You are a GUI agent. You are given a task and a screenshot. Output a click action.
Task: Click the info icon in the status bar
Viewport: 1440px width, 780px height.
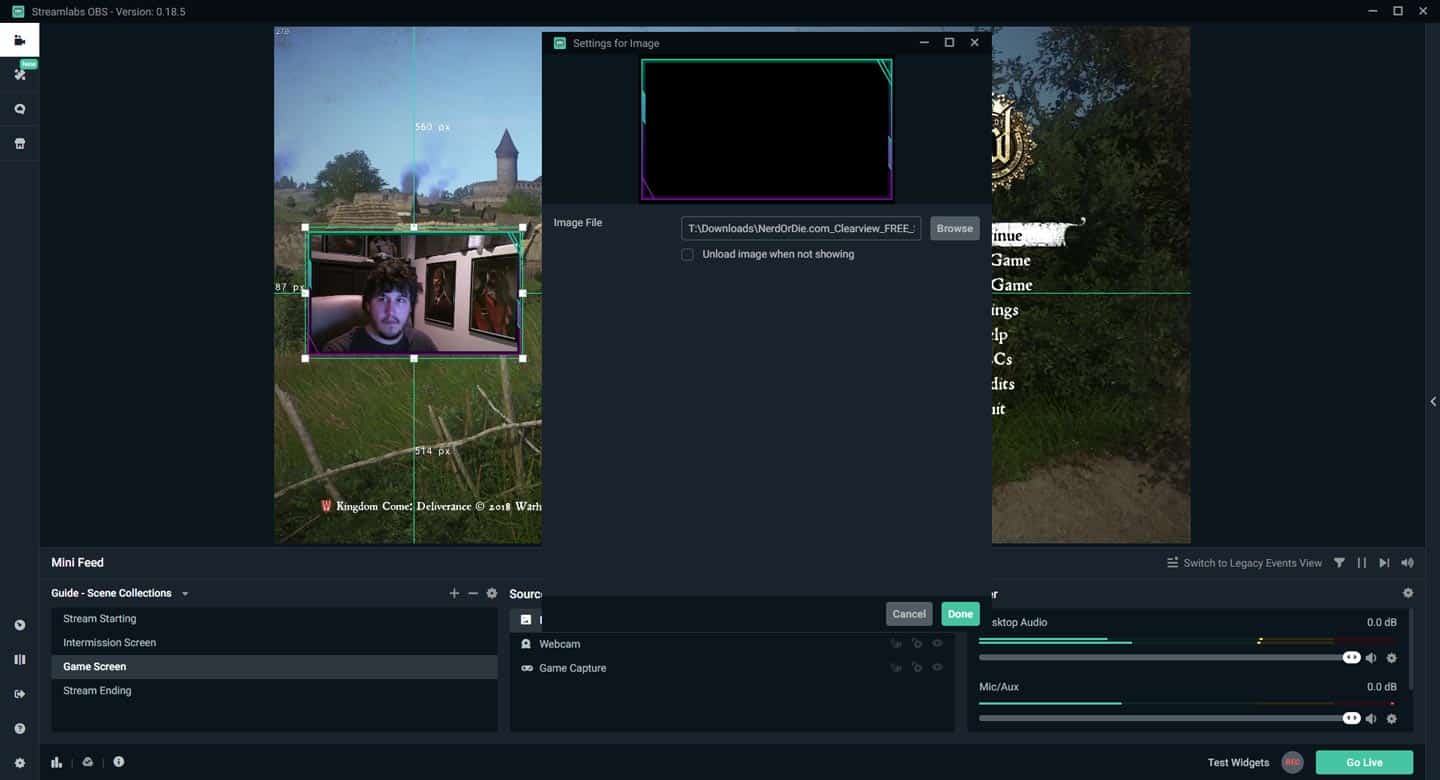coord(119,762)
